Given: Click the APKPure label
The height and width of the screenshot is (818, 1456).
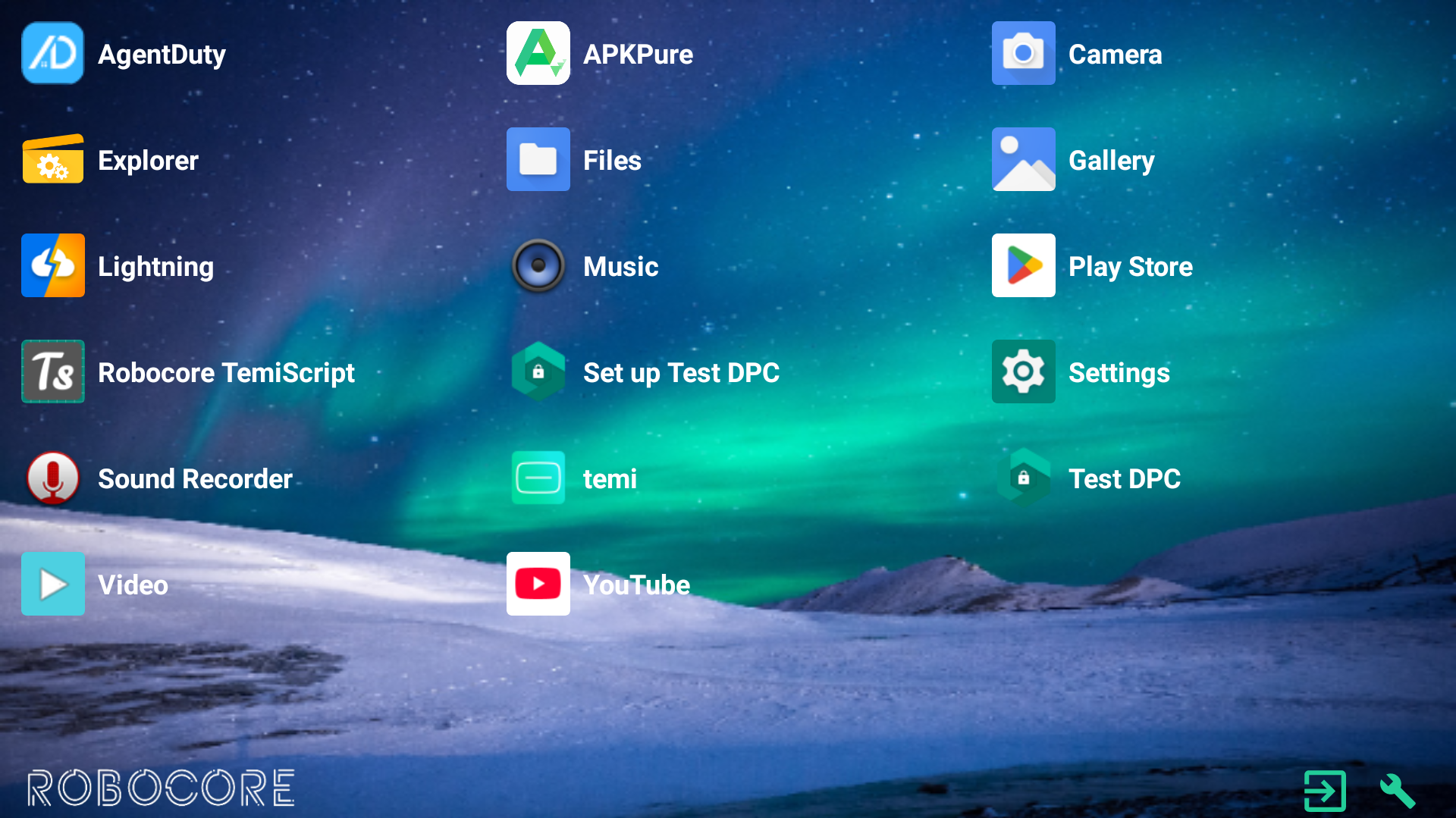Looking at the screenshot, I should [638, 55].
